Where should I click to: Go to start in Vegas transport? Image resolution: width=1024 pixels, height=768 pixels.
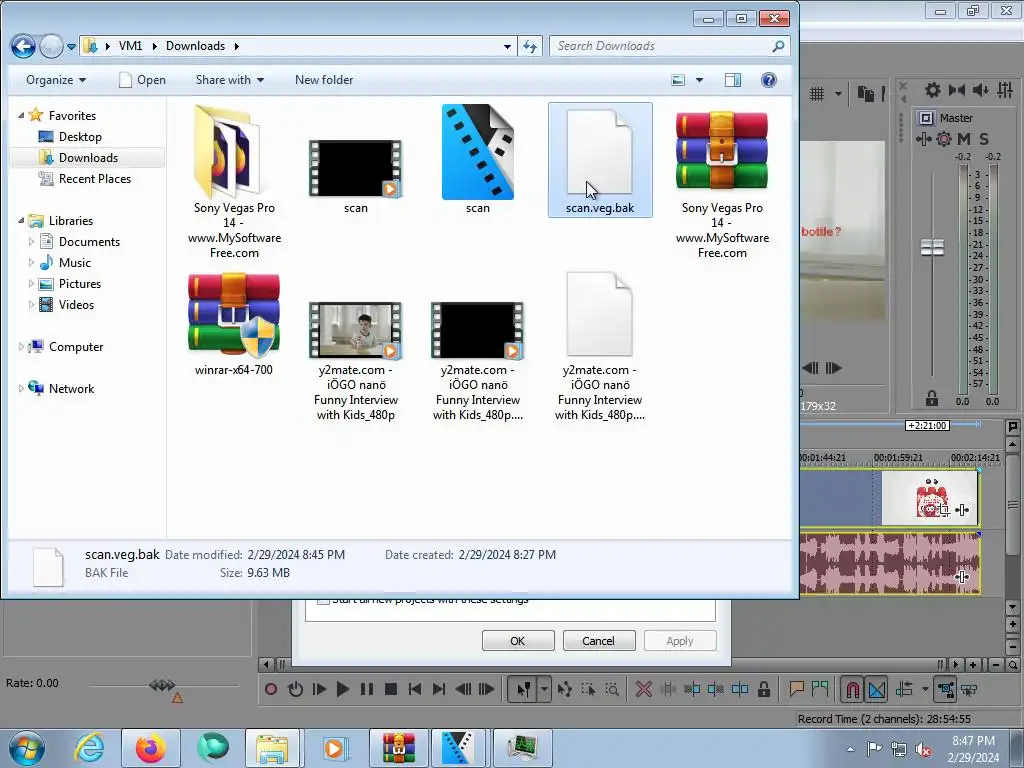pos(415,689)
